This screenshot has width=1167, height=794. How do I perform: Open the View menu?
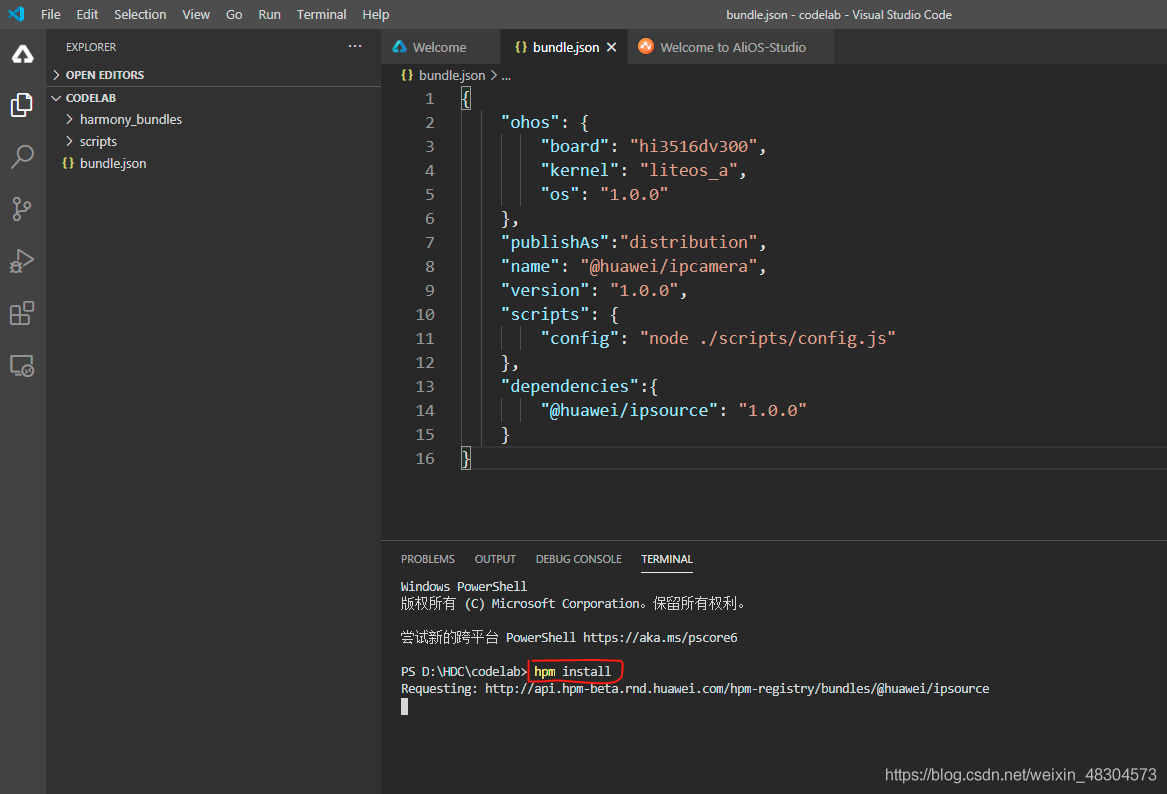click(x=196, y=14)
